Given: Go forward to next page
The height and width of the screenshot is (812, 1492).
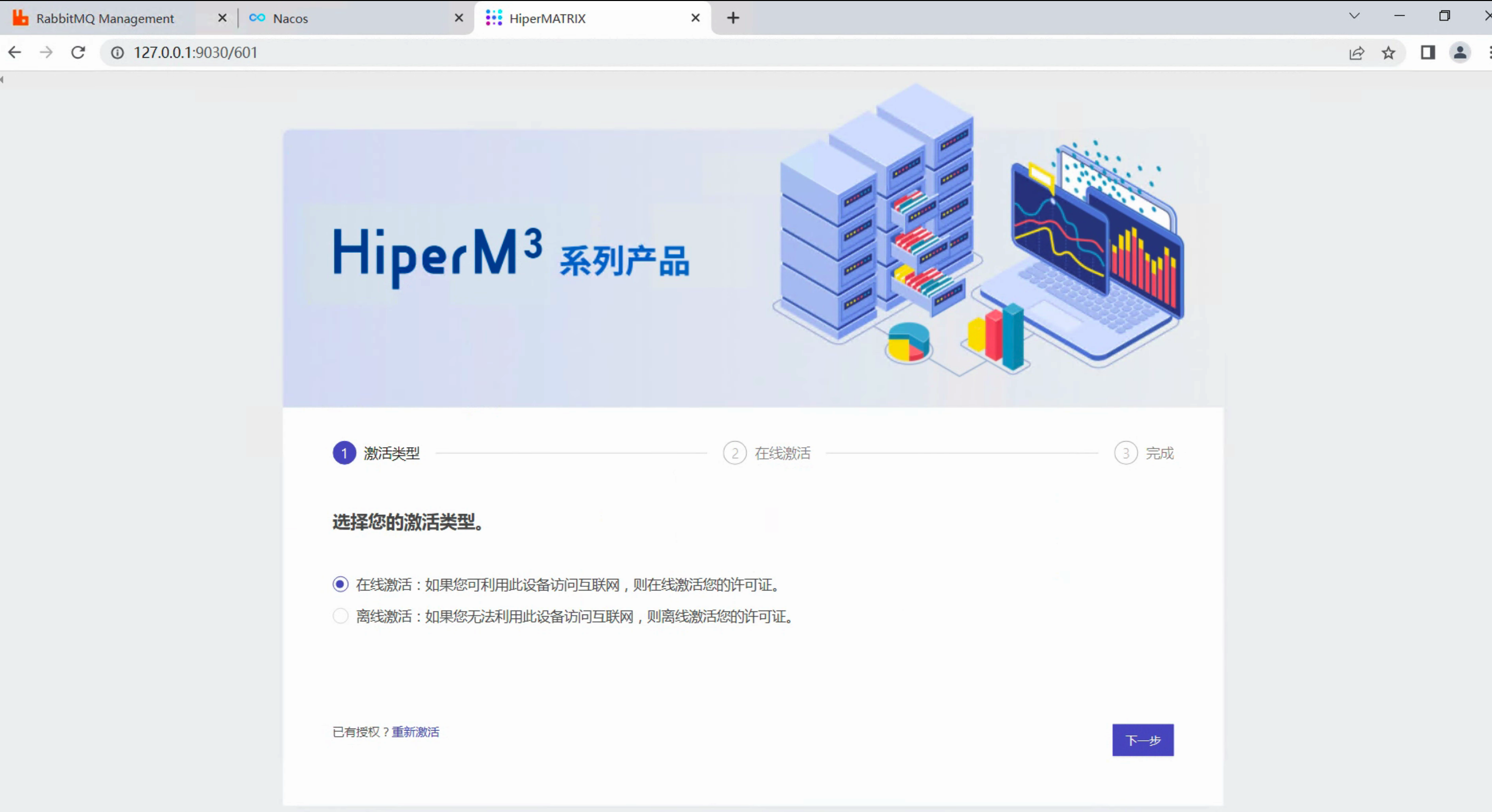Looking at the screenshot, I should (46, 53).
